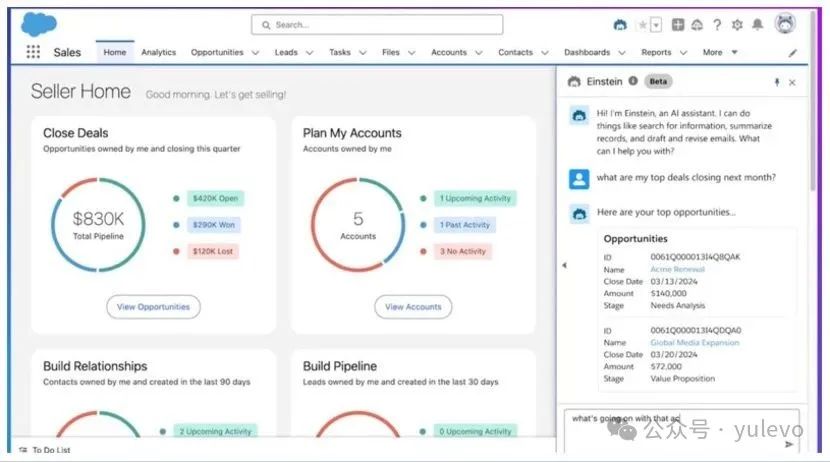Click the 2 Upcoming Activity tag
This screenshot has width=830, height=462.
click(215, 431)
